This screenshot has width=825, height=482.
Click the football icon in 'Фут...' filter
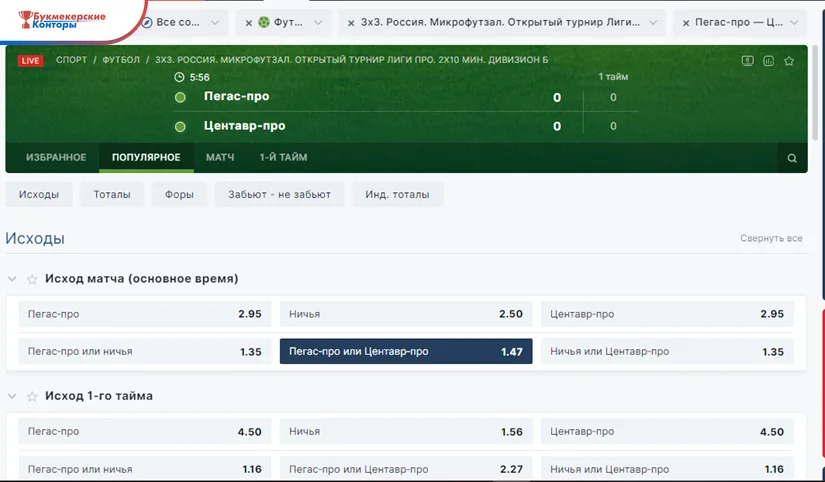tap(264, 23)
